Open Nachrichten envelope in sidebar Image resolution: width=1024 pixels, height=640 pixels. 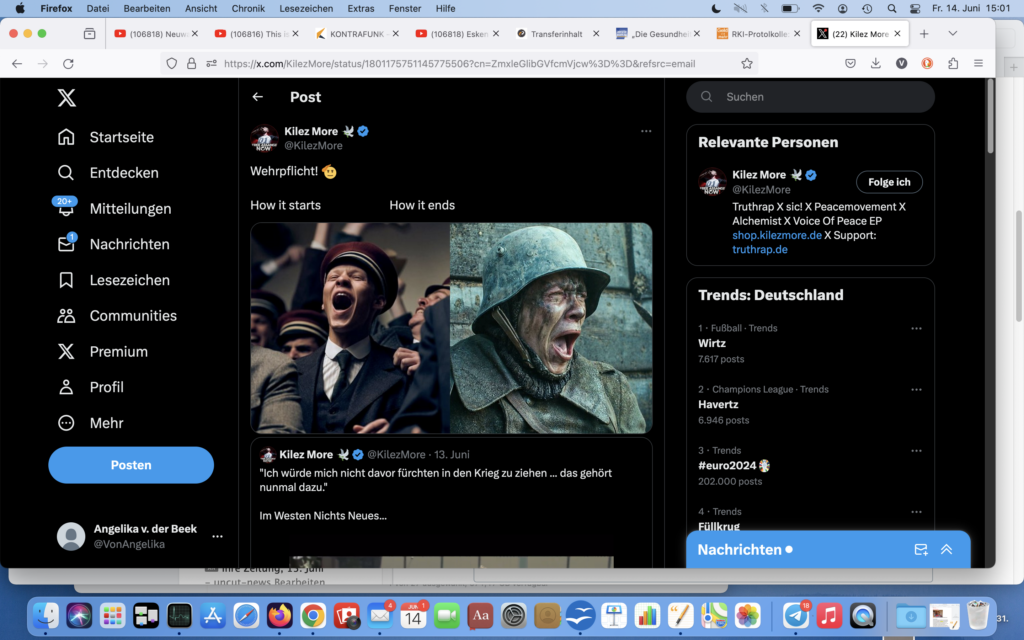66,244
